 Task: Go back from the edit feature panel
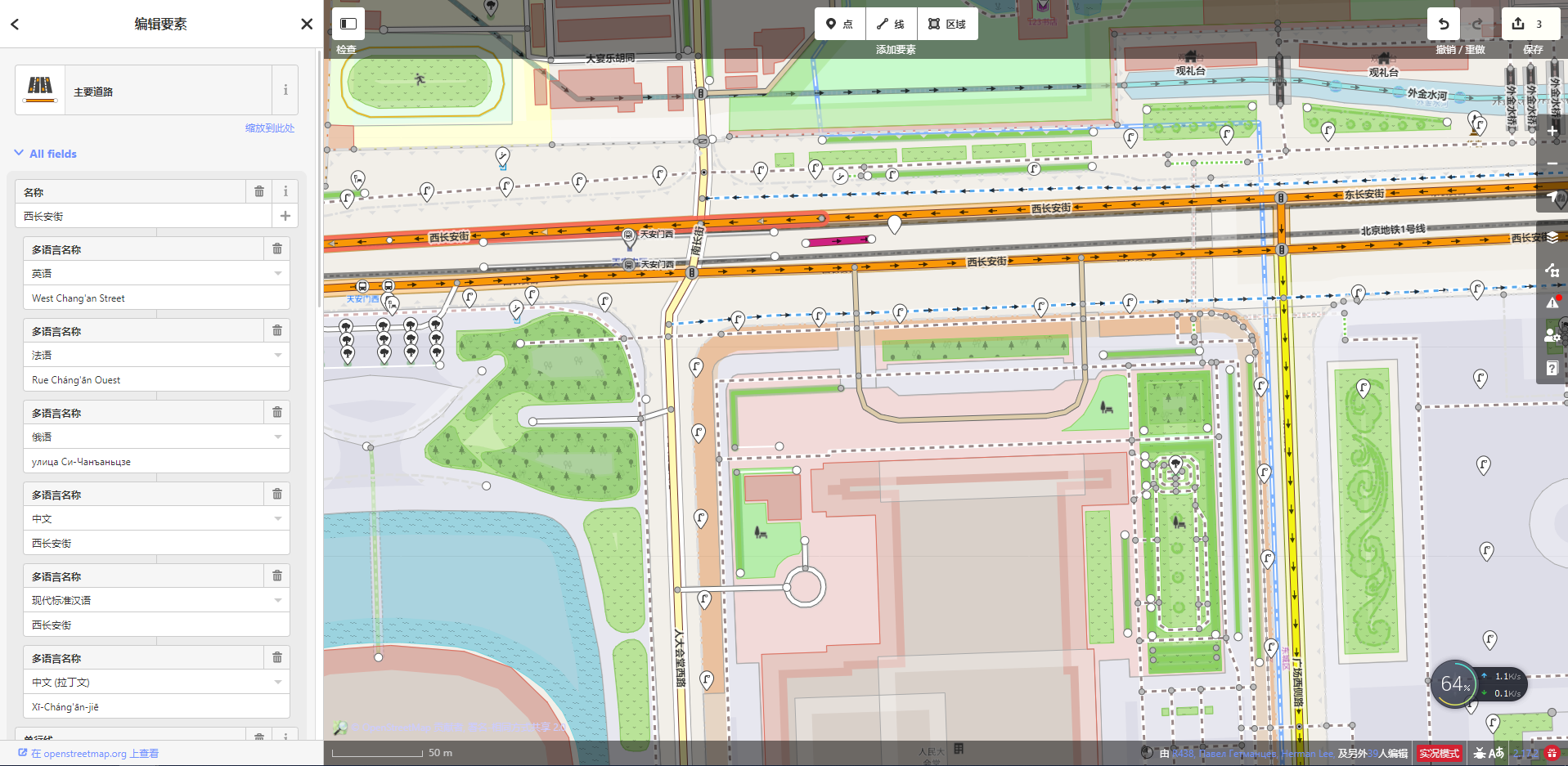pos(15,24)
